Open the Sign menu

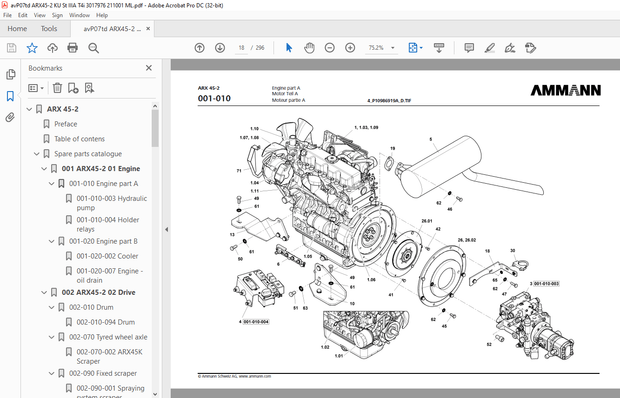tap(57, 15)
